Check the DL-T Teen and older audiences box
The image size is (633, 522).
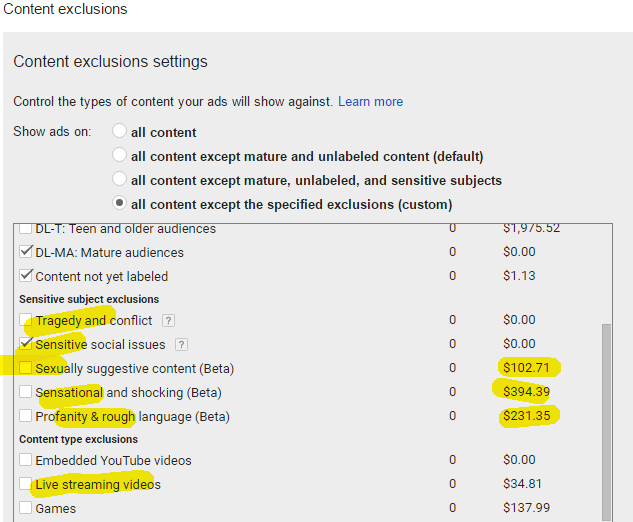coord(26,229)
